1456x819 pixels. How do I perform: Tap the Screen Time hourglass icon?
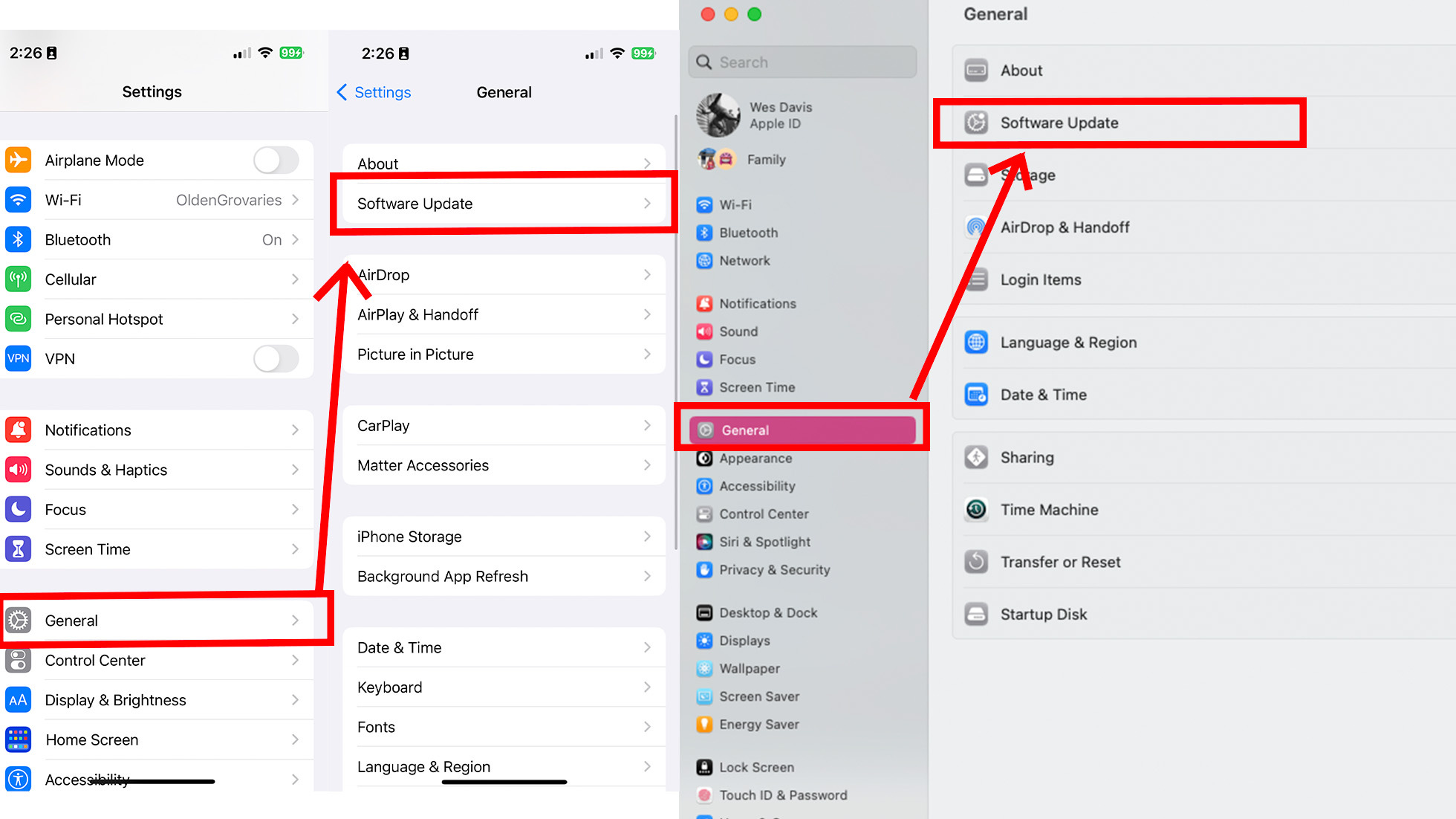coord(18,548)
